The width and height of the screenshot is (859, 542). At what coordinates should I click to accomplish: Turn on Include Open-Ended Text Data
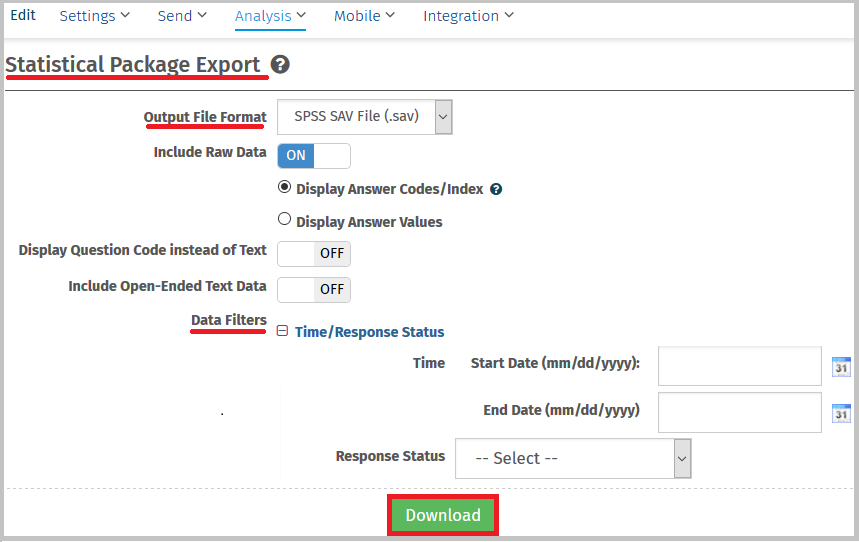coord(314,290)
